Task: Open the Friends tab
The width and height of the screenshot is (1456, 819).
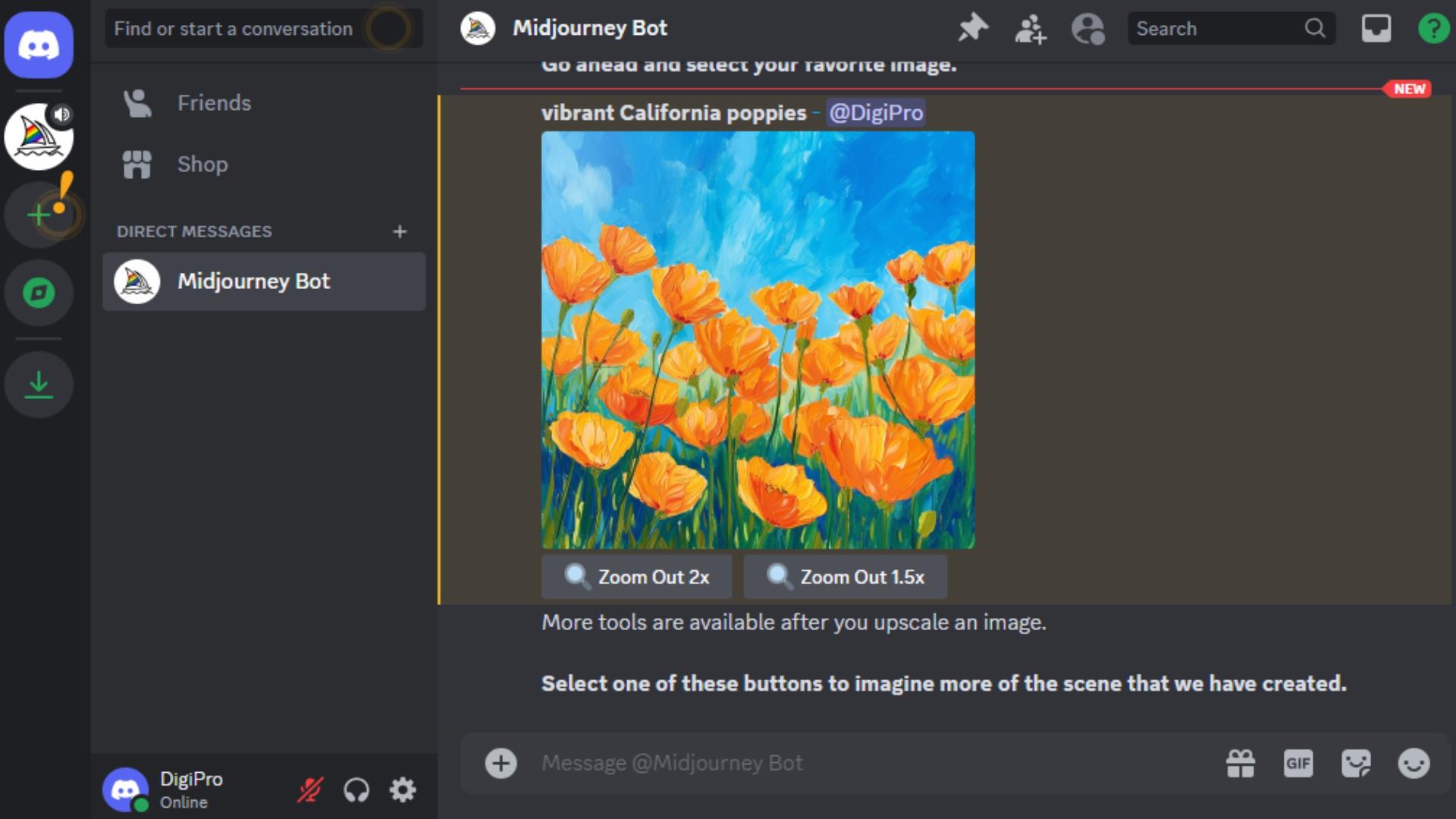Action: 263,103
